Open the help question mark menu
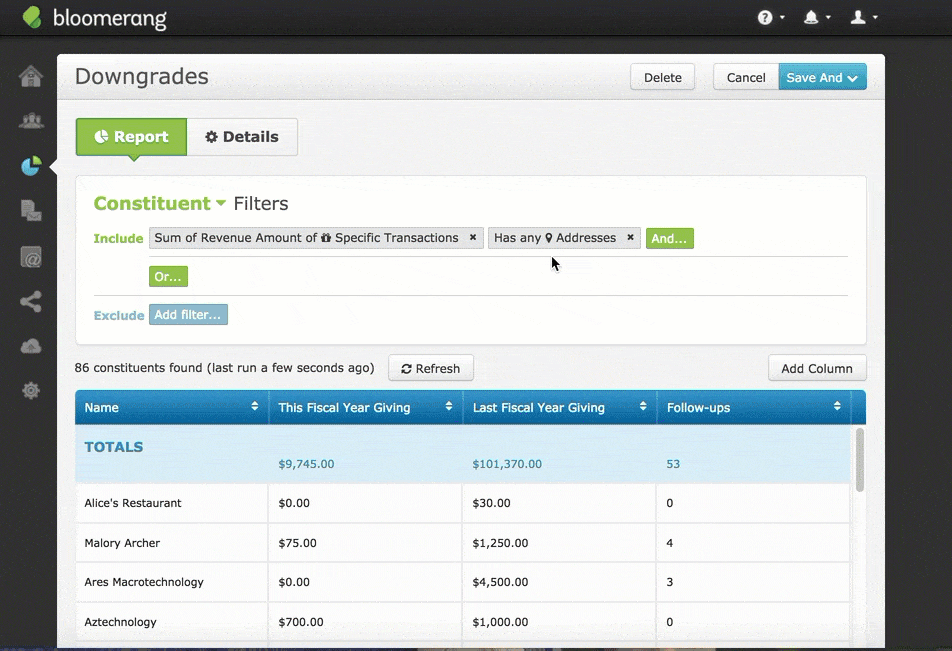The image size is (952, 651). click(x=770, y=17)
